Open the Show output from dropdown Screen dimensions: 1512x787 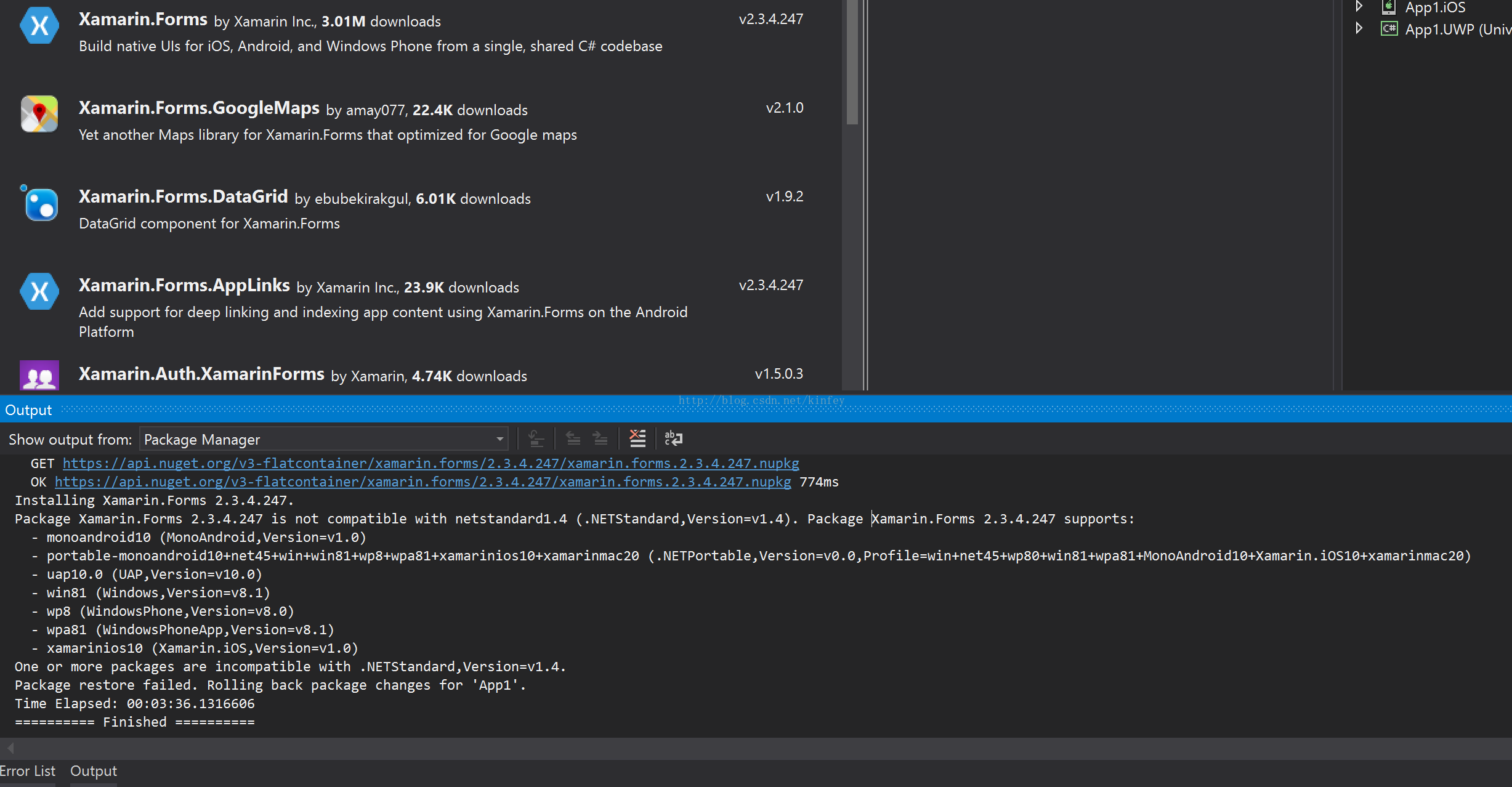(324, 439)
